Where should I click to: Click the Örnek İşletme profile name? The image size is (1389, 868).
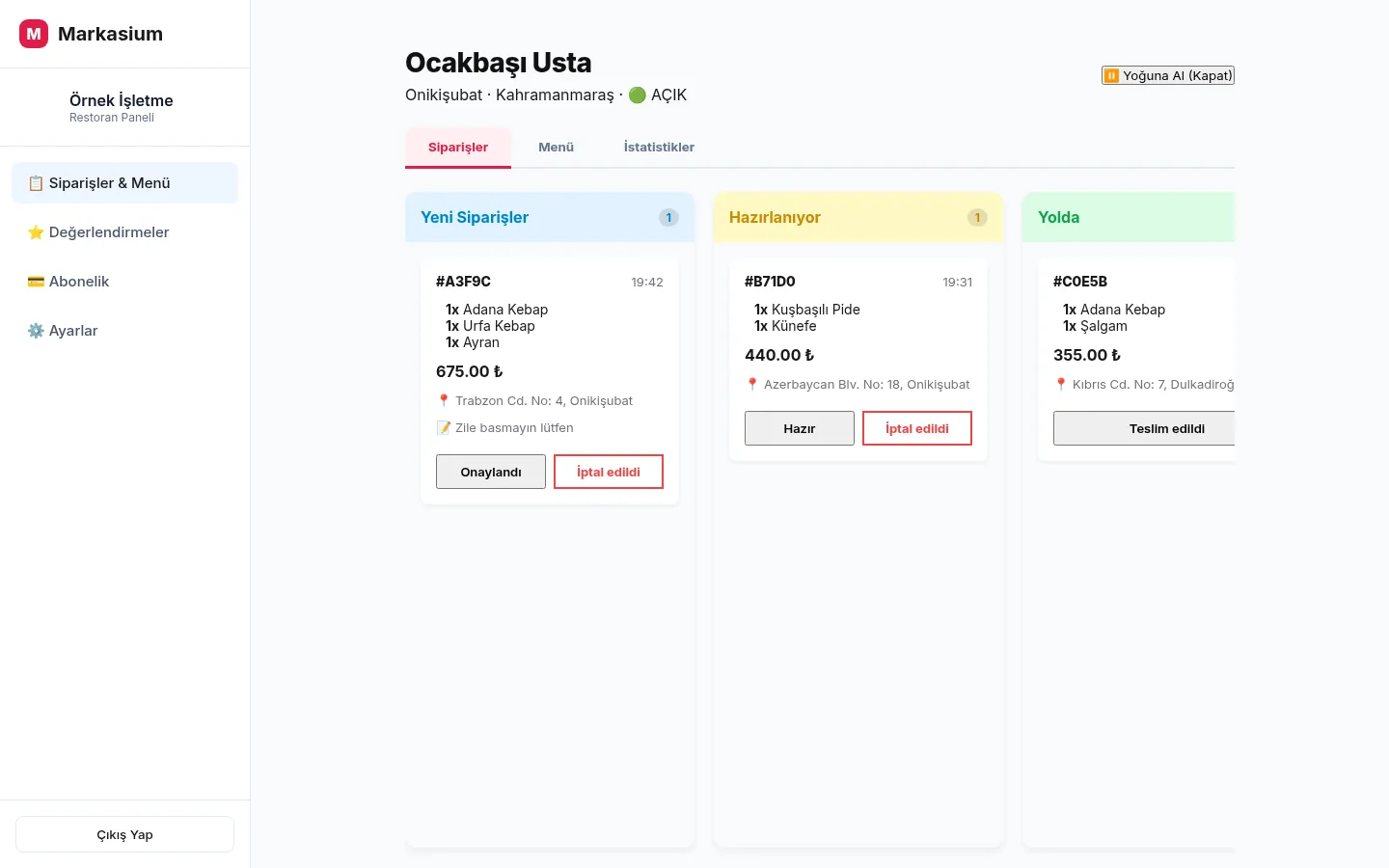[122, 100]
